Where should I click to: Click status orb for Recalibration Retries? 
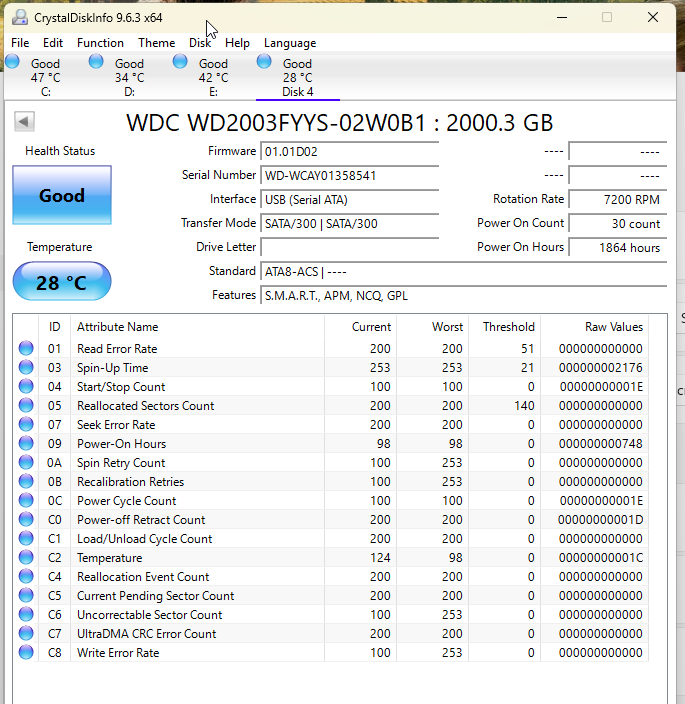pyautogui.click(x=26, y=481)
